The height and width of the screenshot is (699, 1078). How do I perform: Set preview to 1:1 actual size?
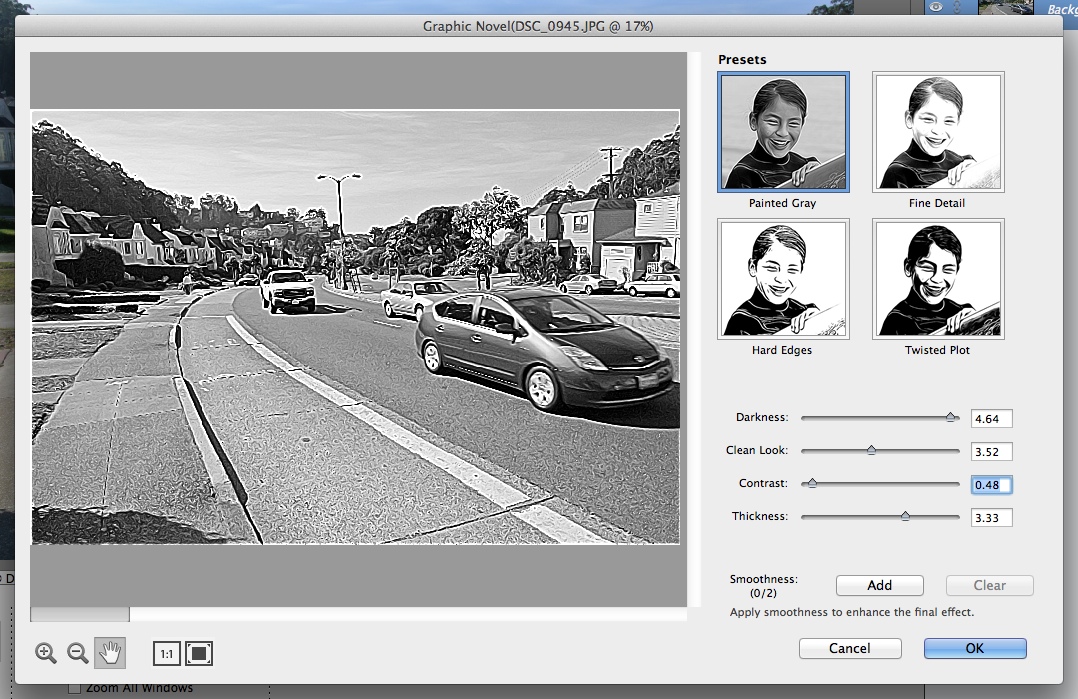pyautogui.click(x=166, y=654)
